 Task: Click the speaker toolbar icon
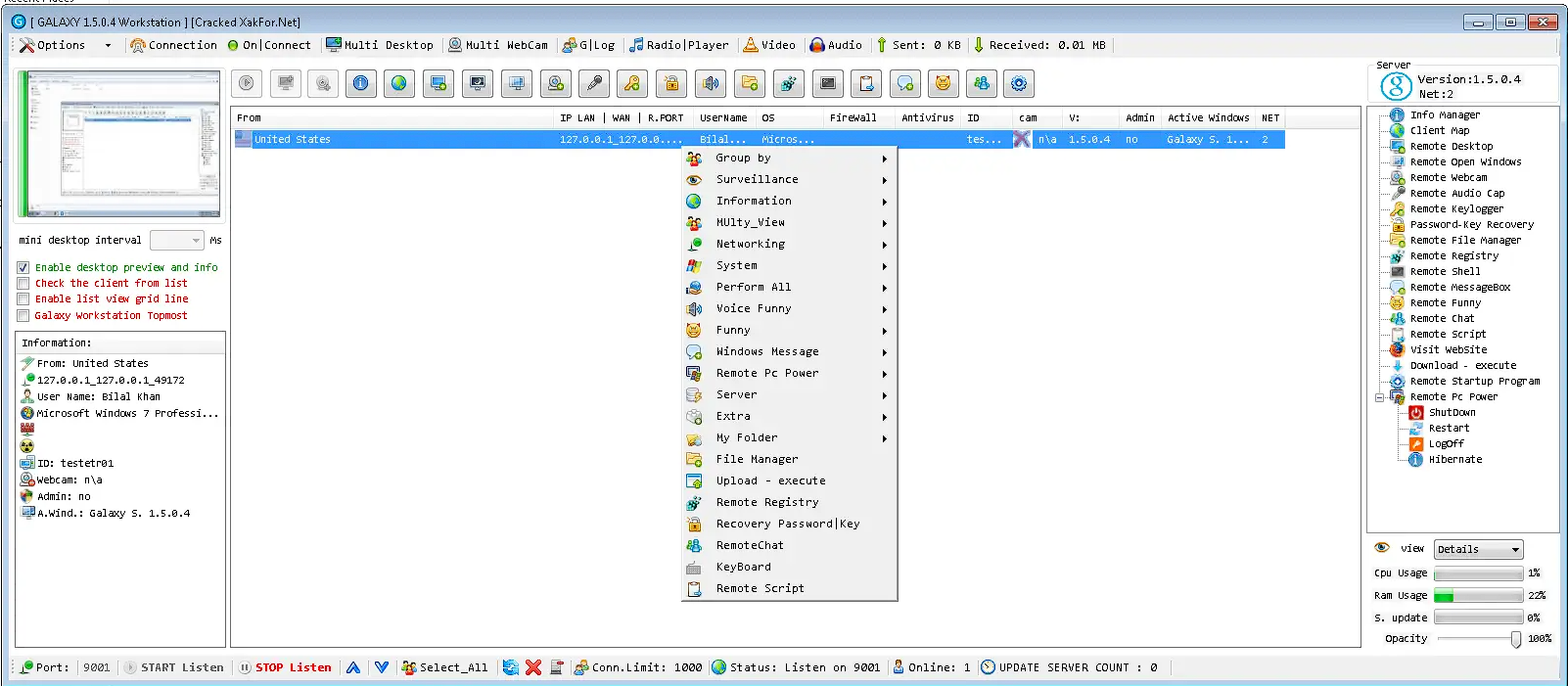711,84
